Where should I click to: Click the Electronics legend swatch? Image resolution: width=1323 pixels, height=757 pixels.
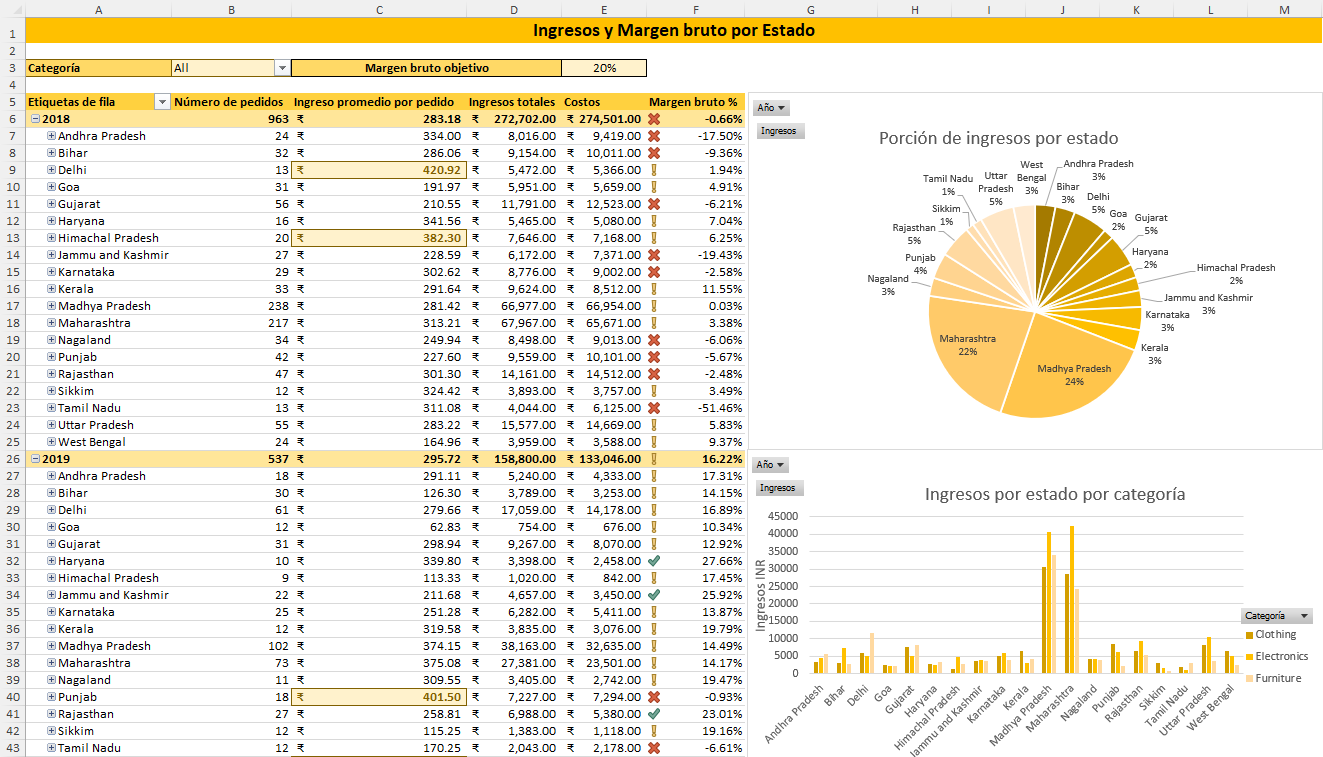(1249, 657)
